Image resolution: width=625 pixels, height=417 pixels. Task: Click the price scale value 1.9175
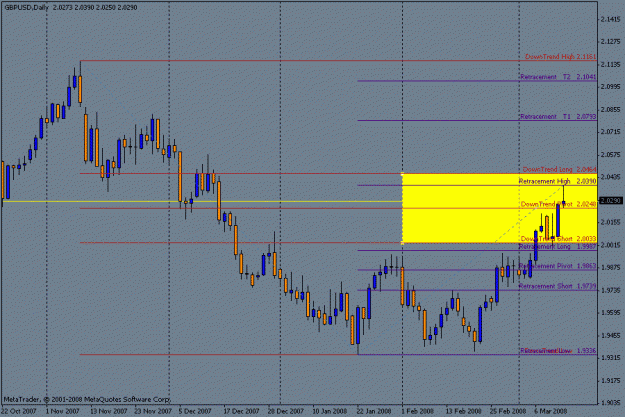611,380
